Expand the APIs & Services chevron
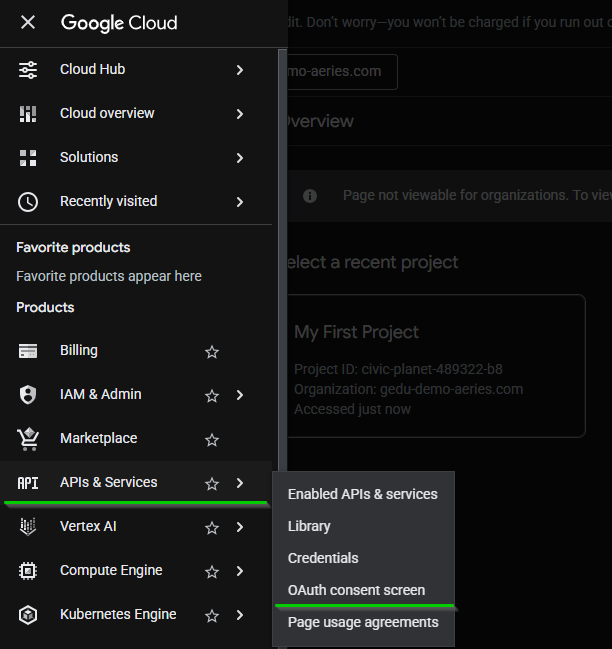The height and width of the screenshot is (649, 612). [x=240, y=483]
